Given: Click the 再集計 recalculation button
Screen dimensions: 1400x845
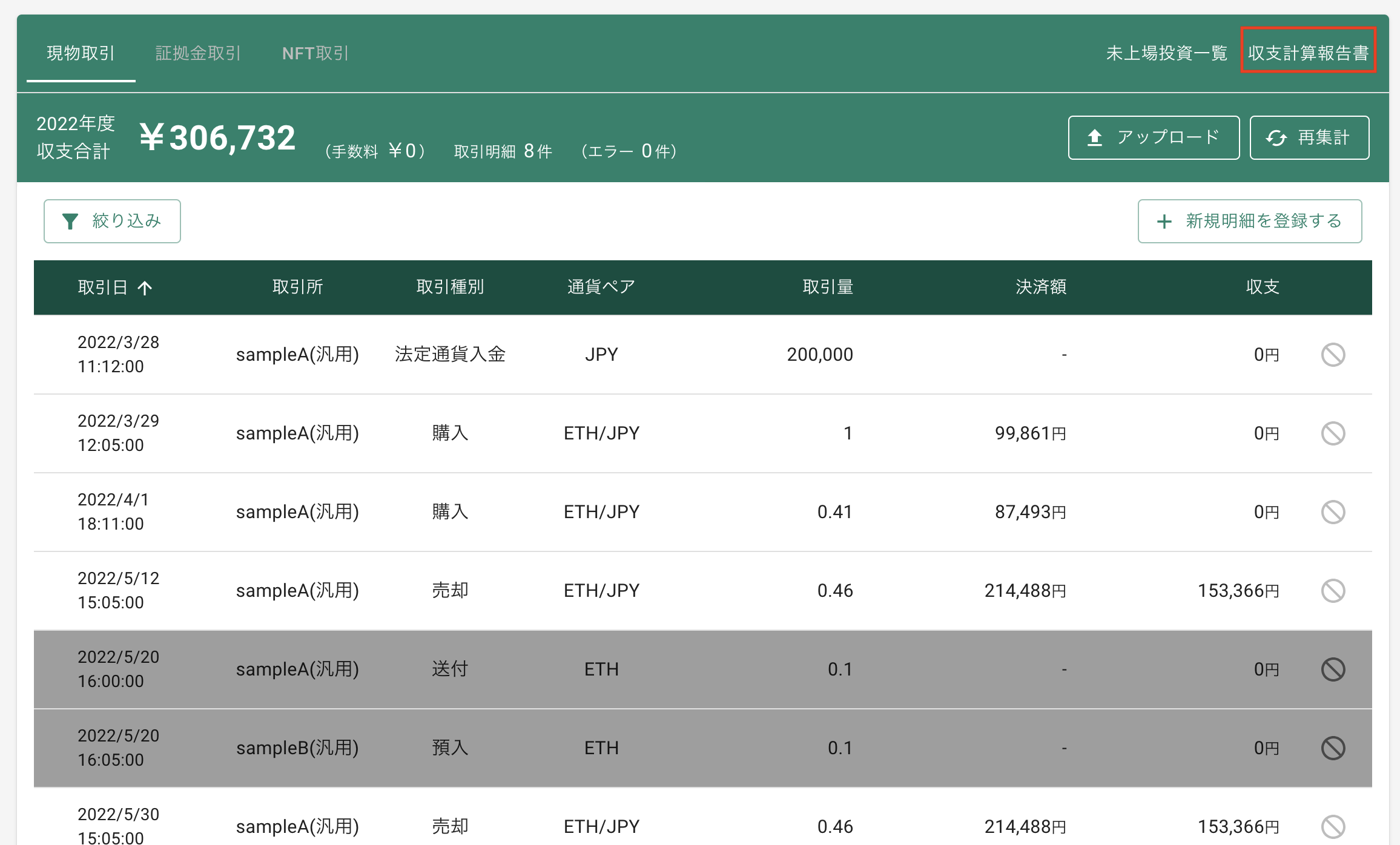Looking at the screenshot, I should (x=1309, y=137).
